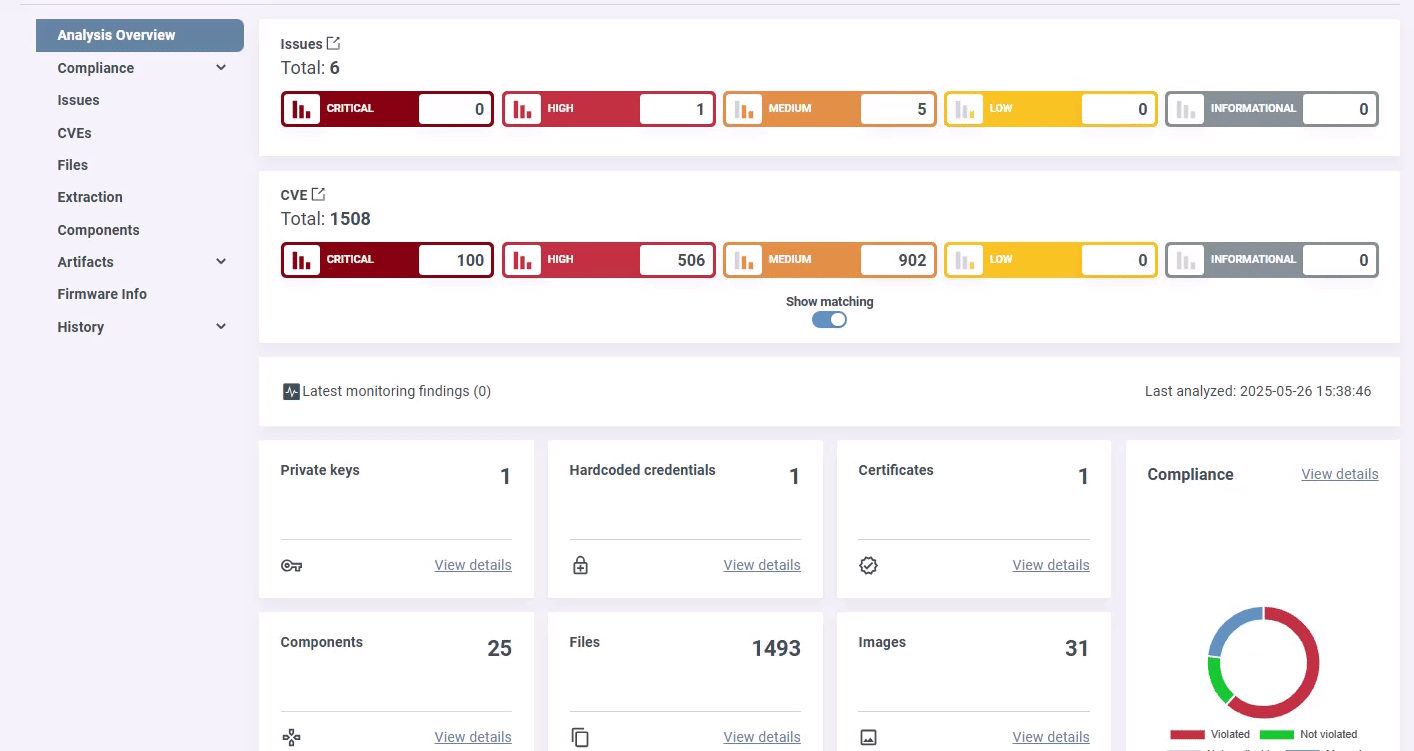Screen dimensions: 1414x751
Task: Expand the Compliance sidebar section
Action: (x=221, y=68)
